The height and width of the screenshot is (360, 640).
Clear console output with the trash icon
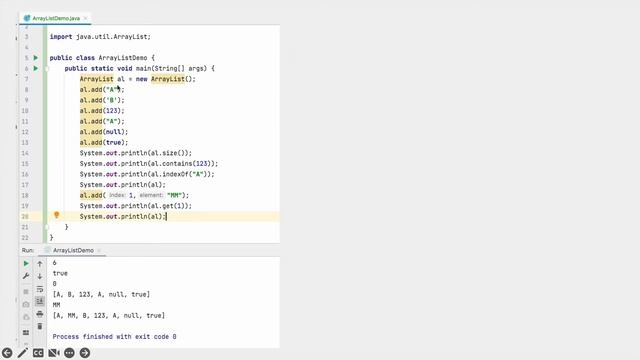click(40, 326)
